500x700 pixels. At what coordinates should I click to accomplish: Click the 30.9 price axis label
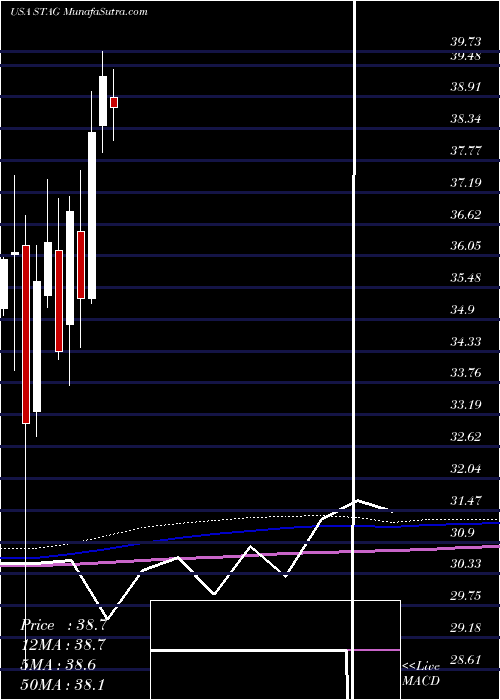[x=462, y=532]
